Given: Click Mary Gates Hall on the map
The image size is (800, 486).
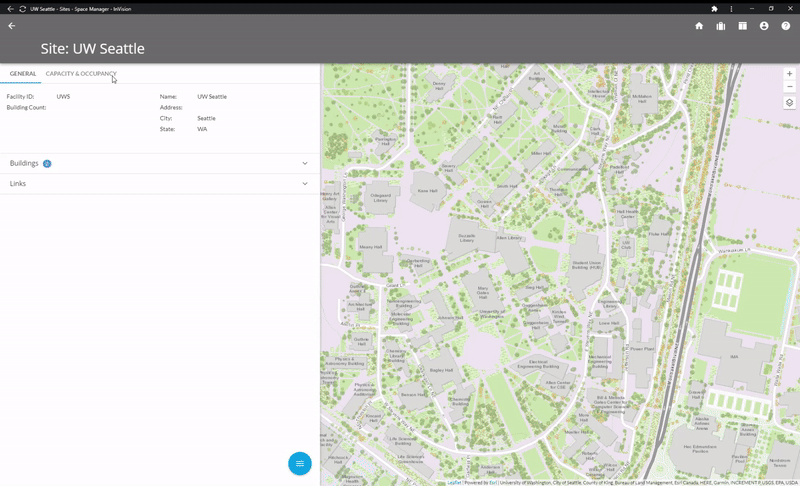Looking at the screenshot, I should click(482, 293).
